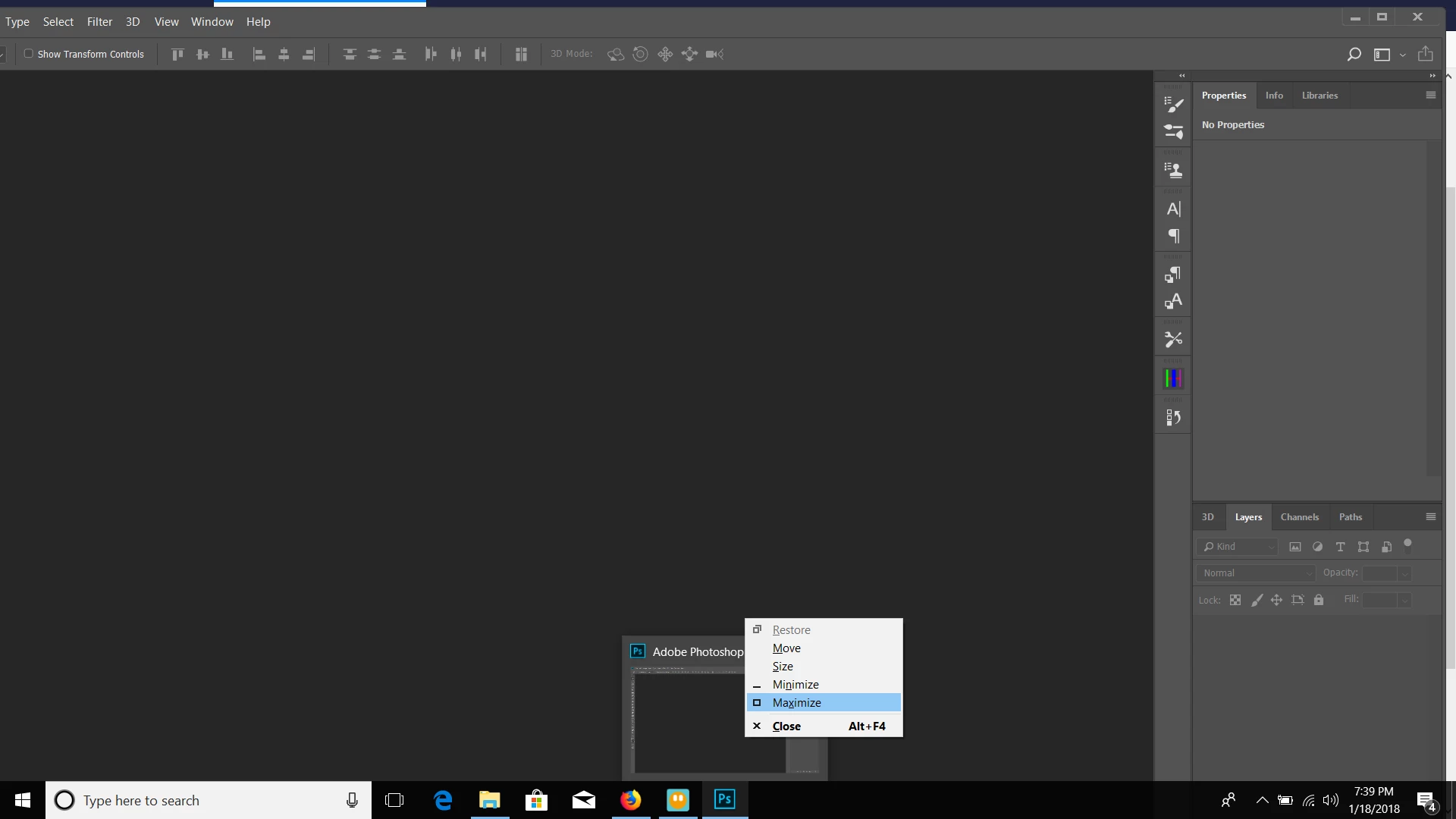
Task: Open the History panel icon
Action: [x=1173, y=417]
